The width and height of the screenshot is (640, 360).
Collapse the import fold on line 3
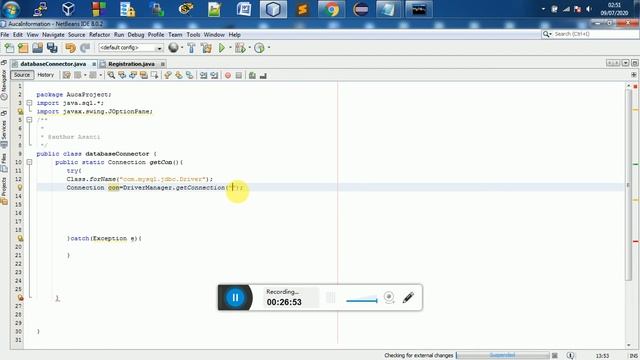29,103
